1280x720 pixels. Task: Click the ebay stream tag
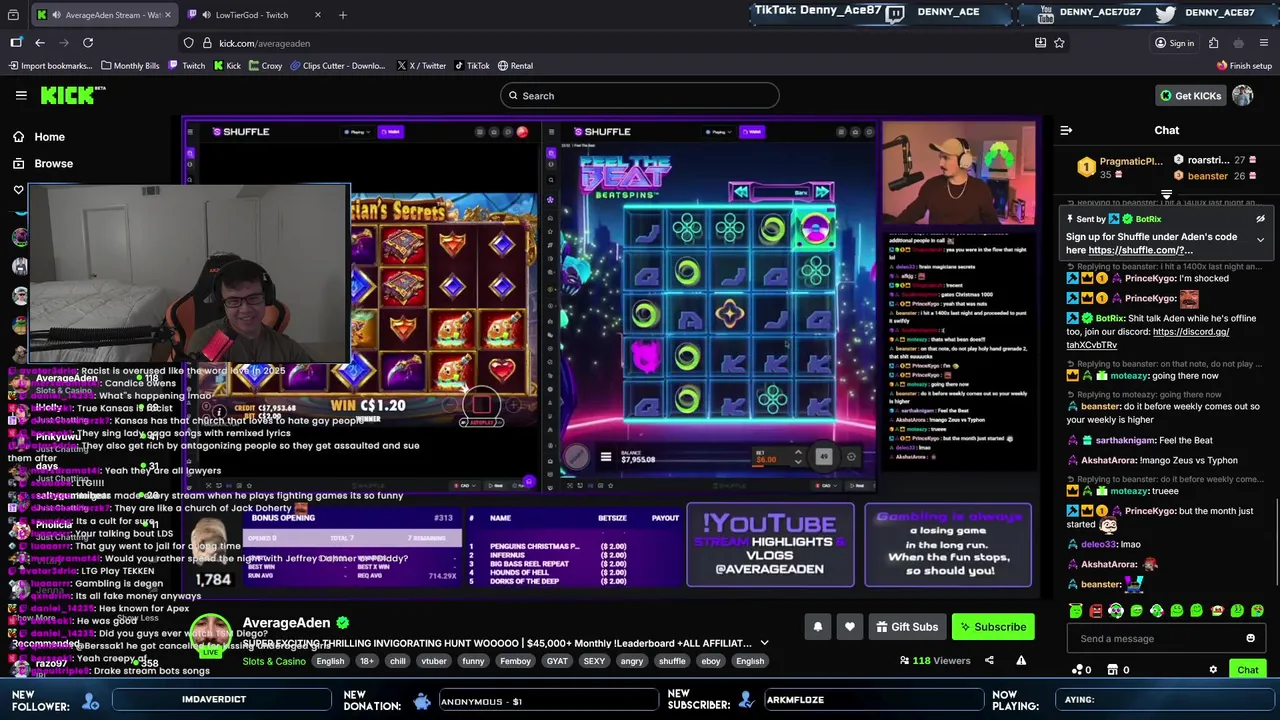tap(711, 661)
